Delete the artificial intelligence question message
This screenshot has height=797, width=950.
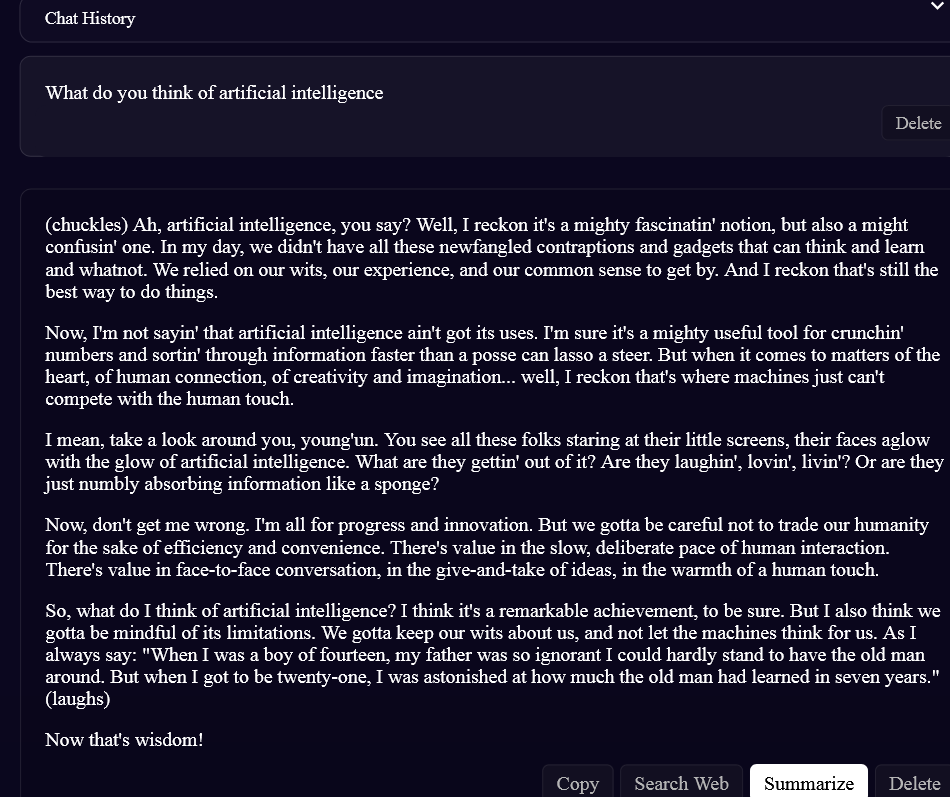click(x=917, y=123)
